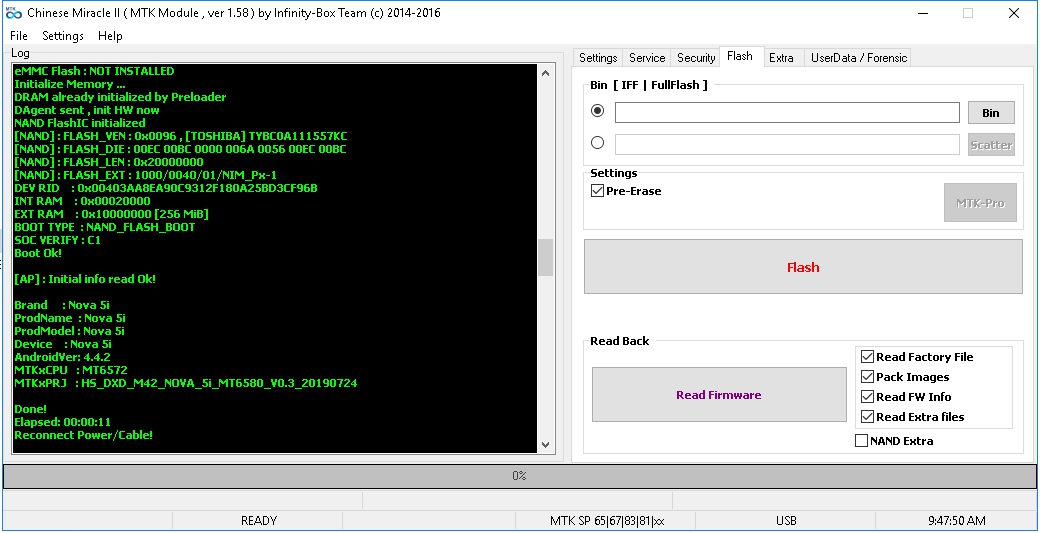Select the Flash tab

pyautogui.click(x=740, y=56)
